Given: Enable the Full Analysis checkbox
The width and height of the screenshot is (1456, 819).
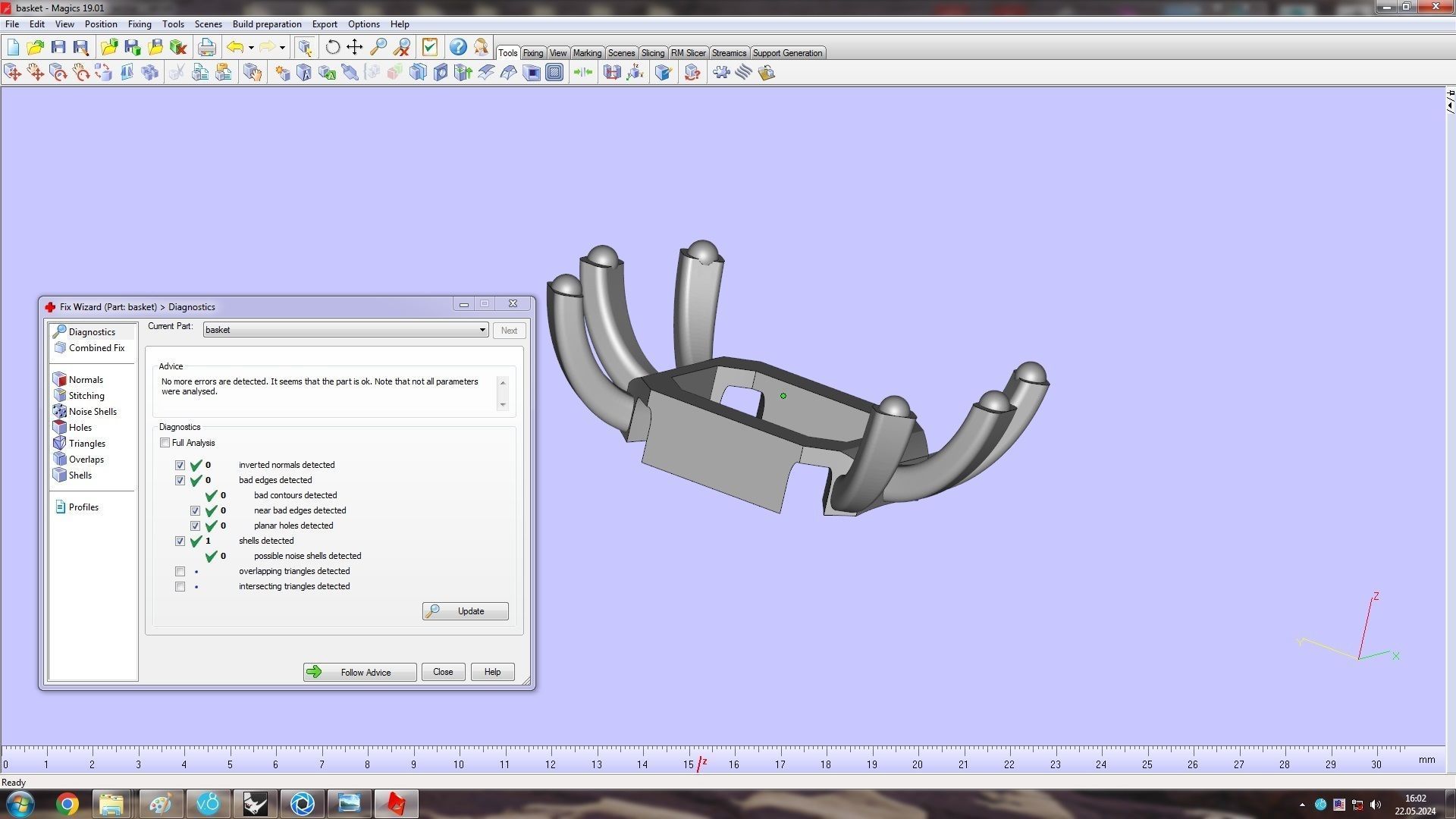Looking at the screenshot, I should click(x=165, y=443).
